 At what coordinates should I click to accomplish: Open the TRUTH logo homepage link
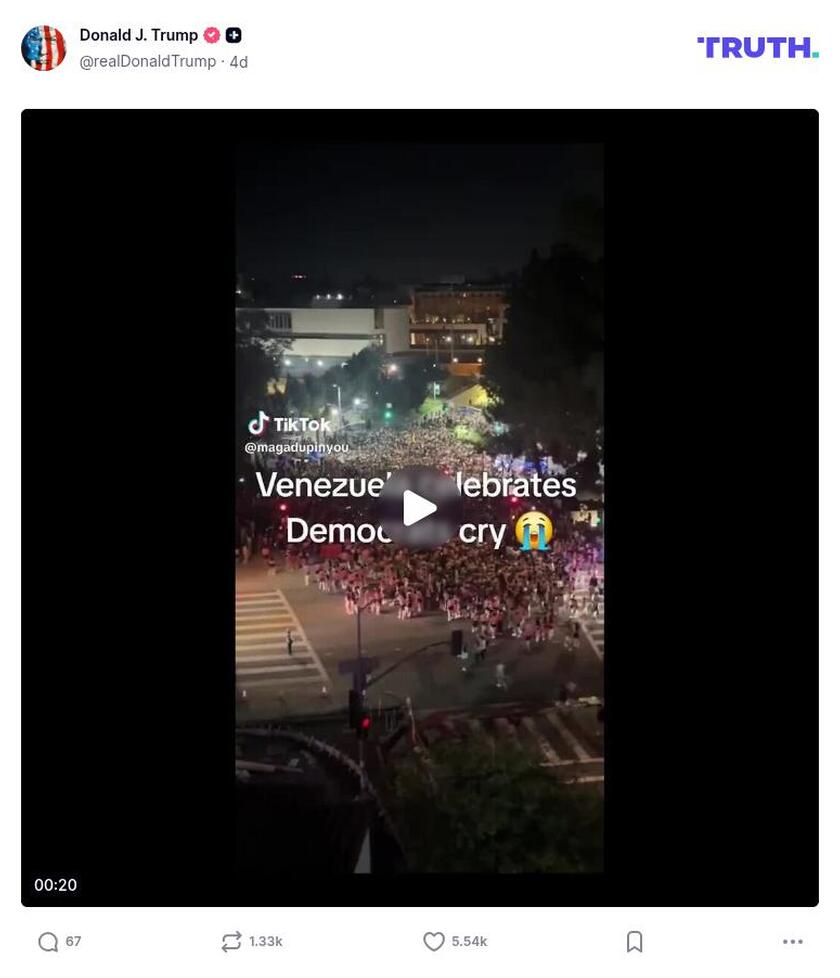click(x=758, y=48)
